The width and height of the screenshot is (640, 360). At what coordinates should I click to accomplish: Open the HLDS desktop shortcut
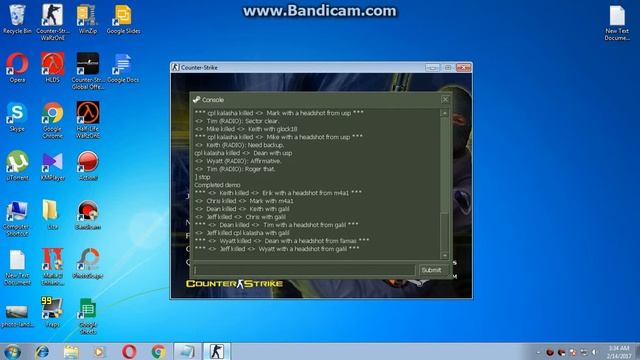coord(52,68)
